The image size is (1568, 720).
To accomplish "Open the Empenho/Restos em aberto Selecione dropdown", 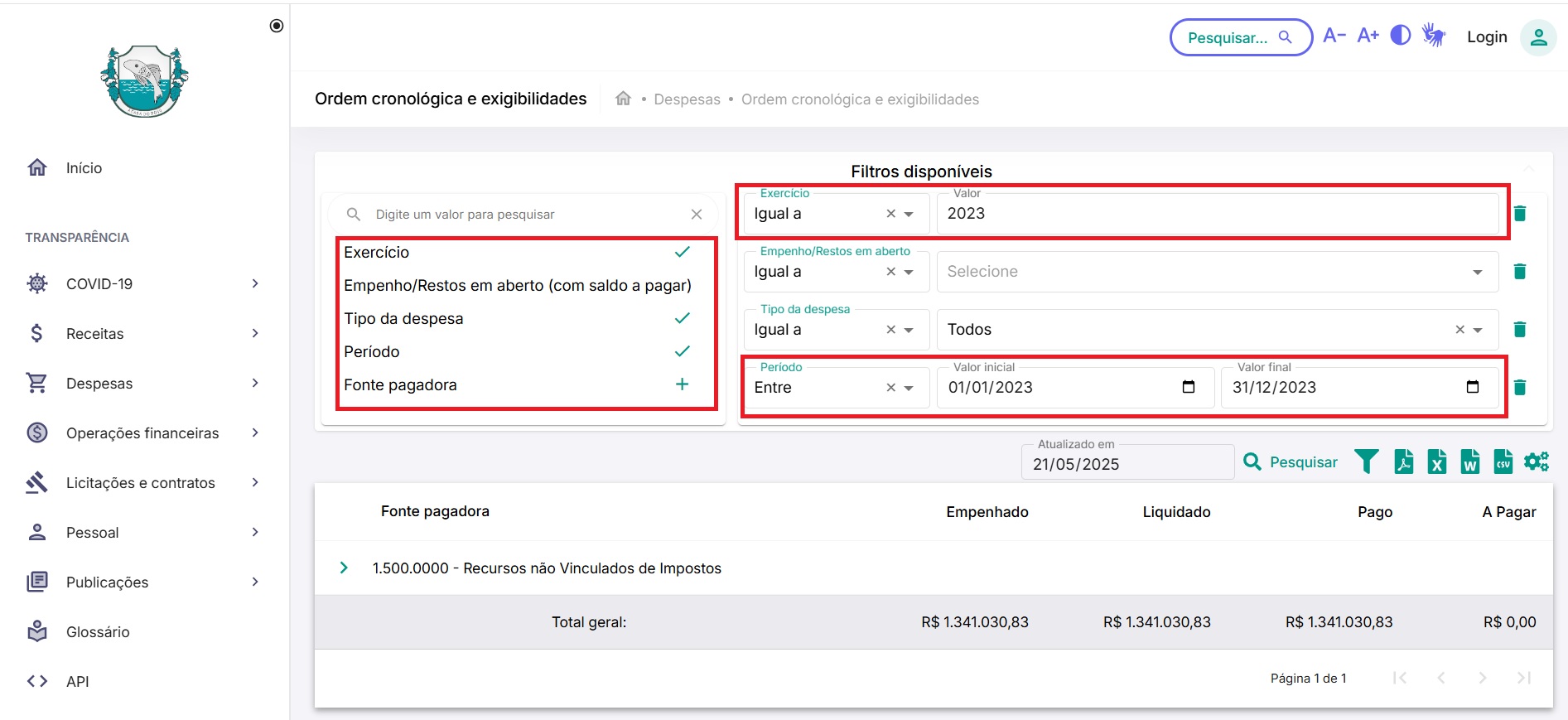I will click(x=1217, y=272).
